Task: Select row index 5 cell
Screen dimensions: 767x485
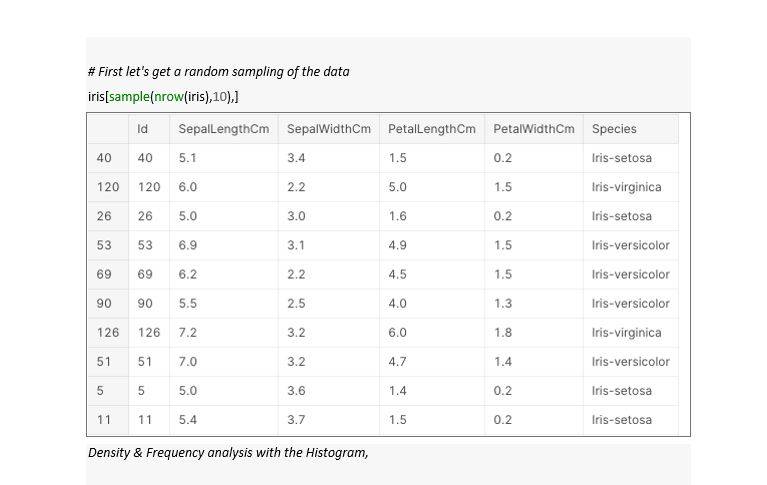Action: pos(108,391)
